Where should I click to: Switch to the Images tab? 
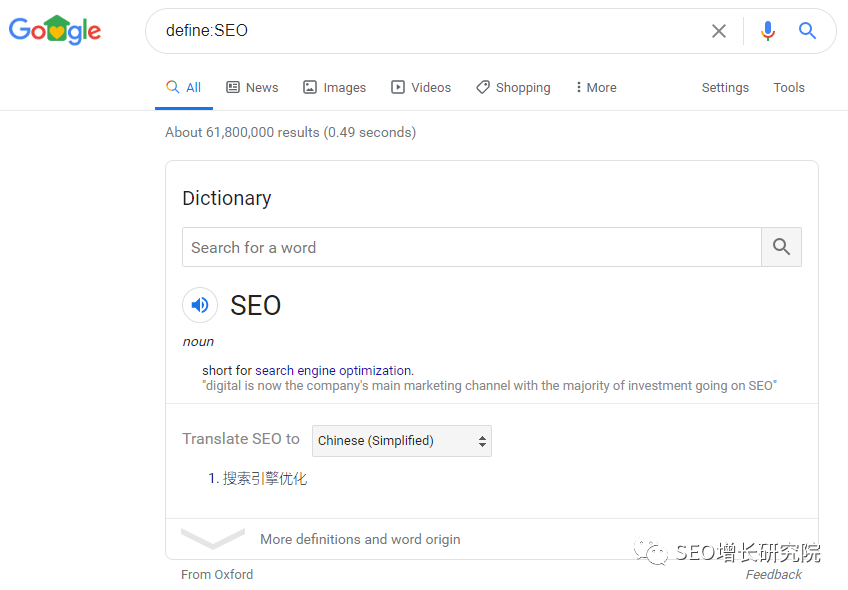click(334, 88)
